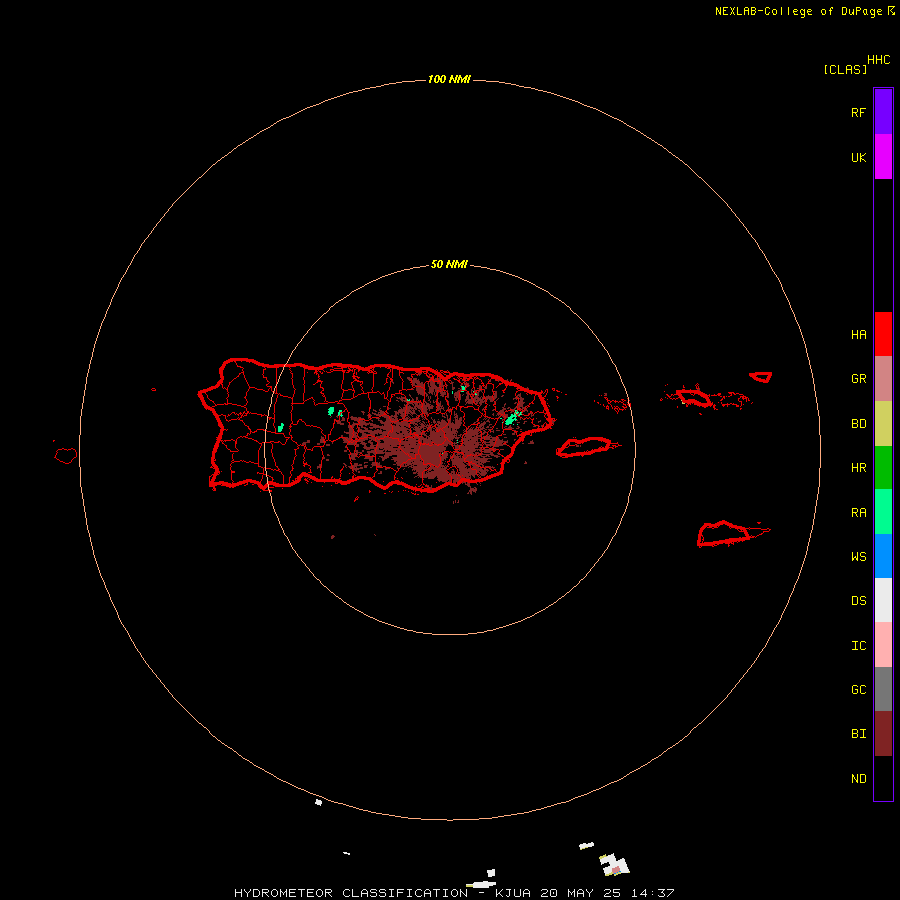Screen dimensions: 900x900
Task: Click the DS white legend swatch
Action: (883, 600)
